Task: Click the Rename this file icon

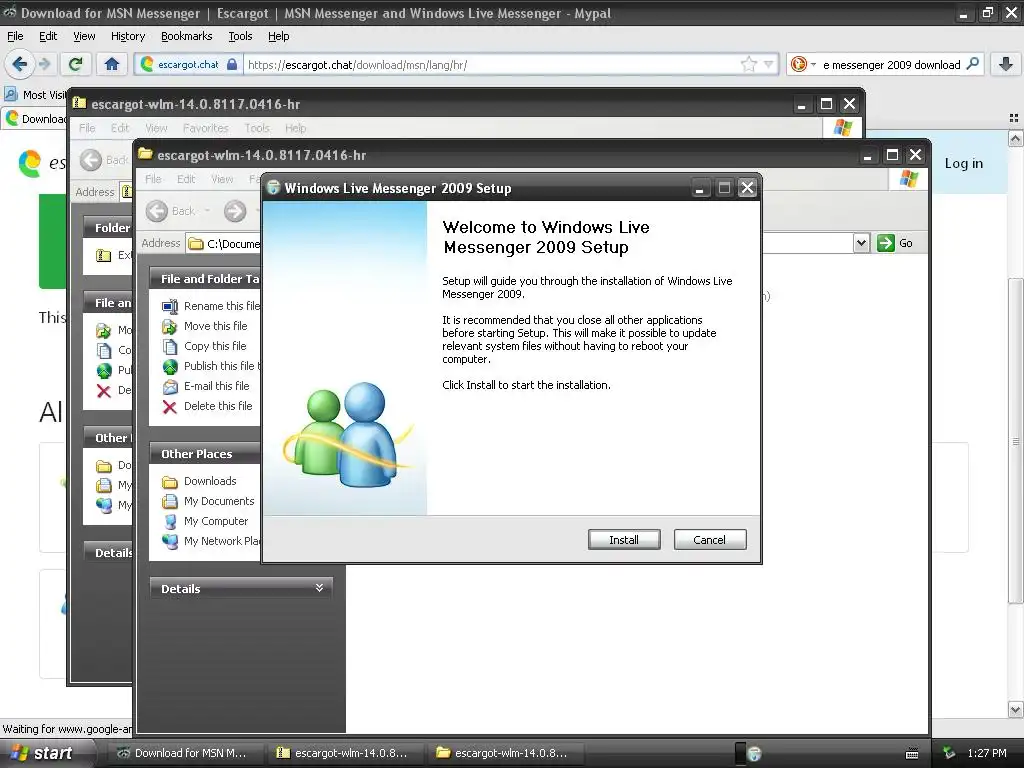Action: [170, 306]
